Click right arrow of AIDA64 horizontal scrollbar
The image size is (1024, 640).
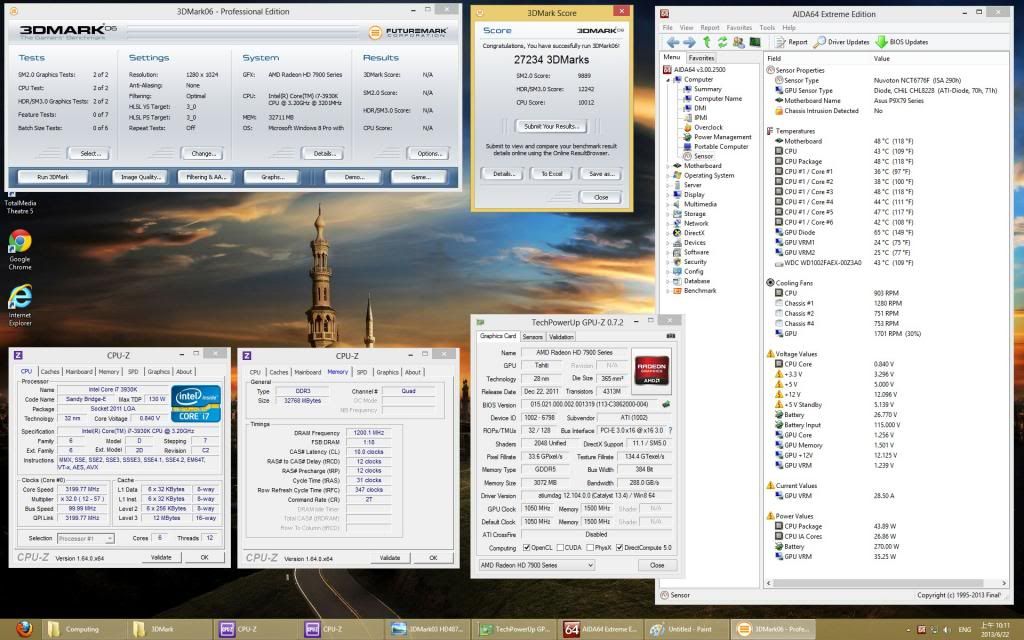[1004, 583]
